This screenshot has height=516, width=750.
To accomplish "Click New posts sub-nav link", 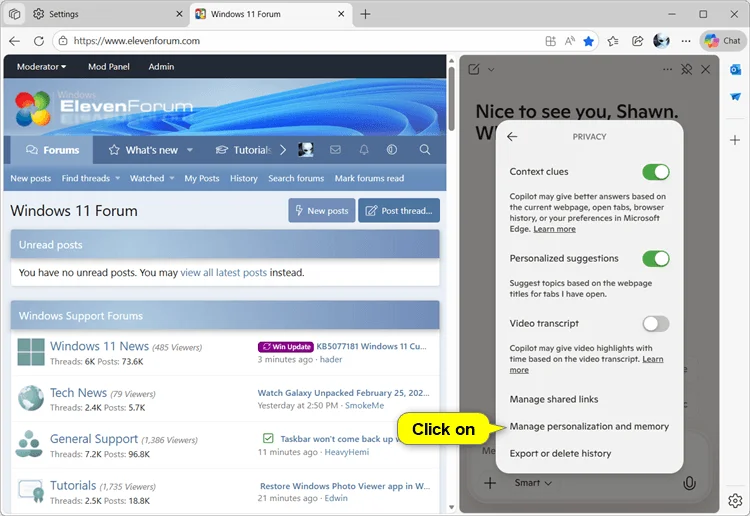I will coord(31,178).
